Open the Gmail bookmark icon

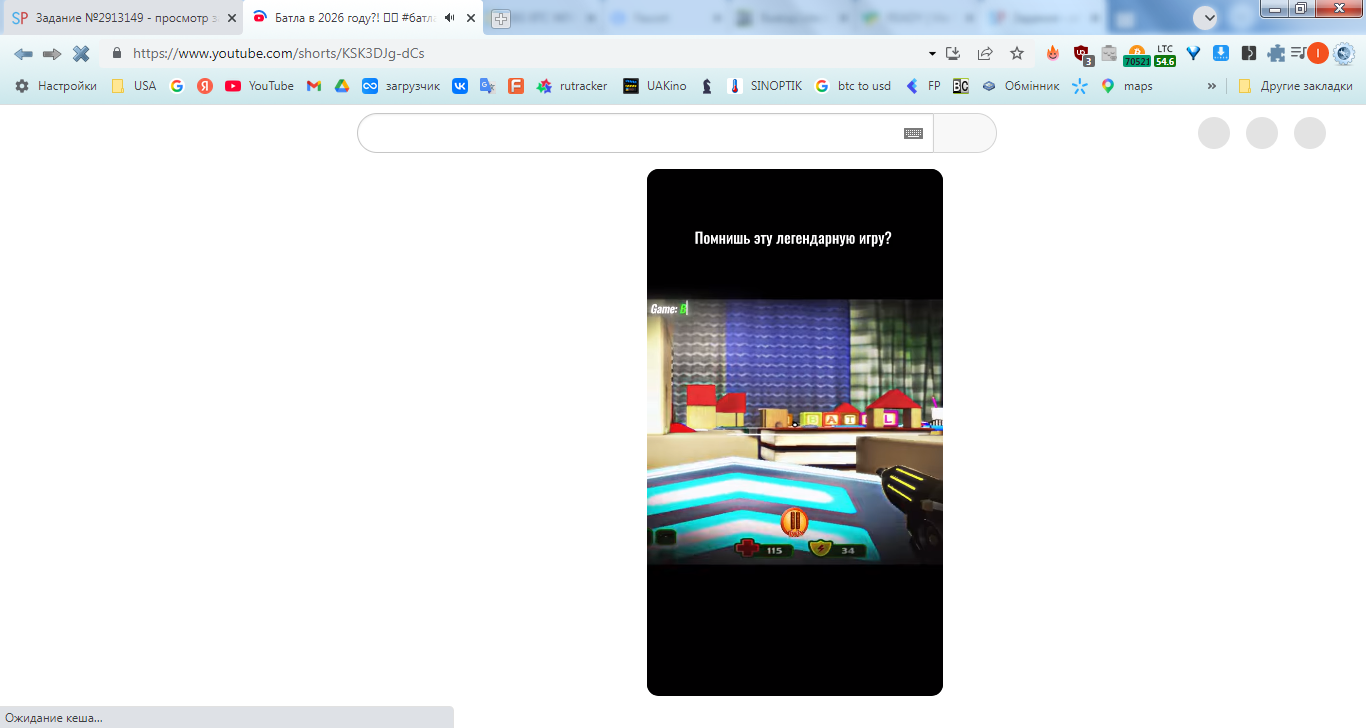point(314,86)
